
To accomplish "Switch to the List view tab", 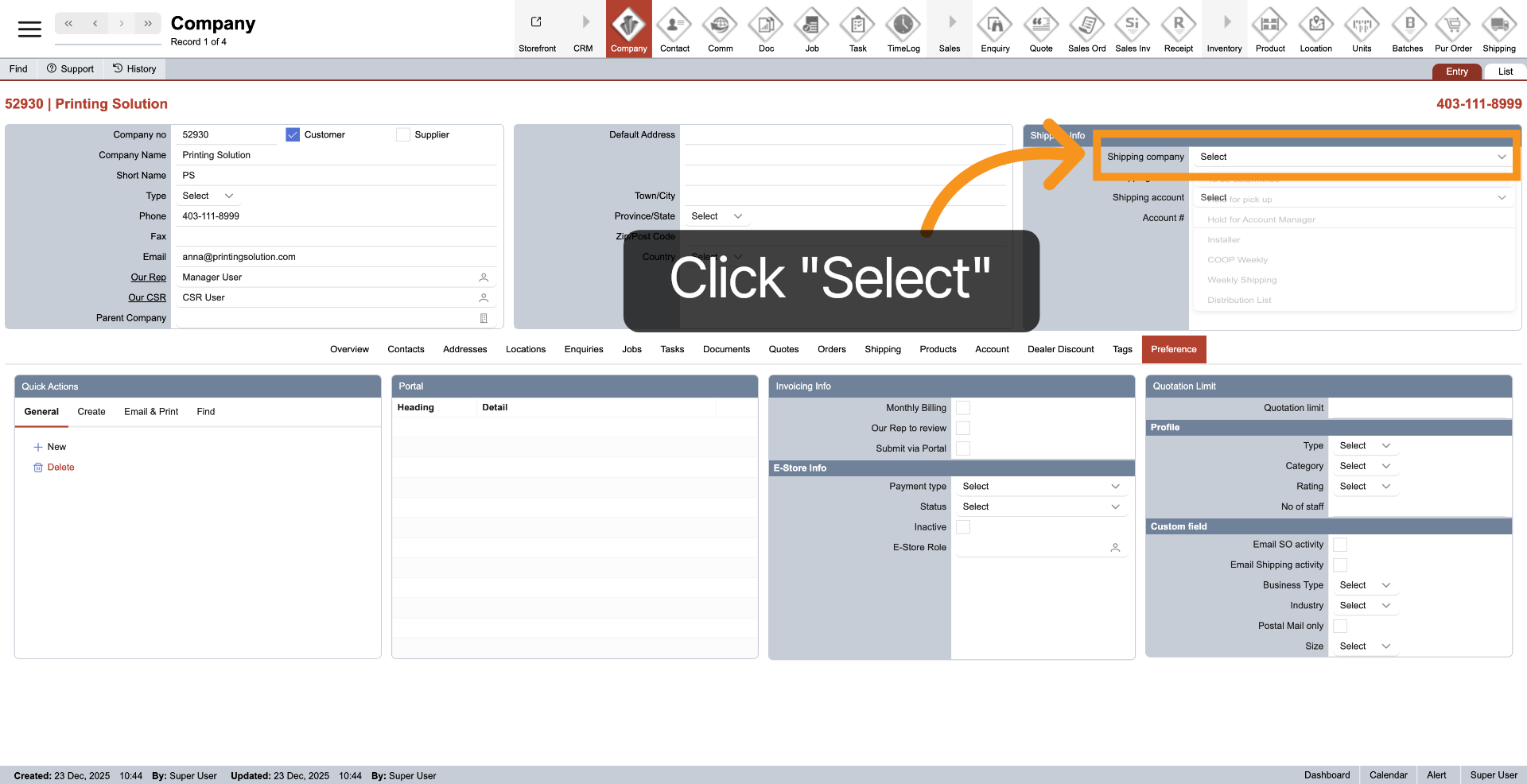I will pyautogui.click(x=1505, y=72).
